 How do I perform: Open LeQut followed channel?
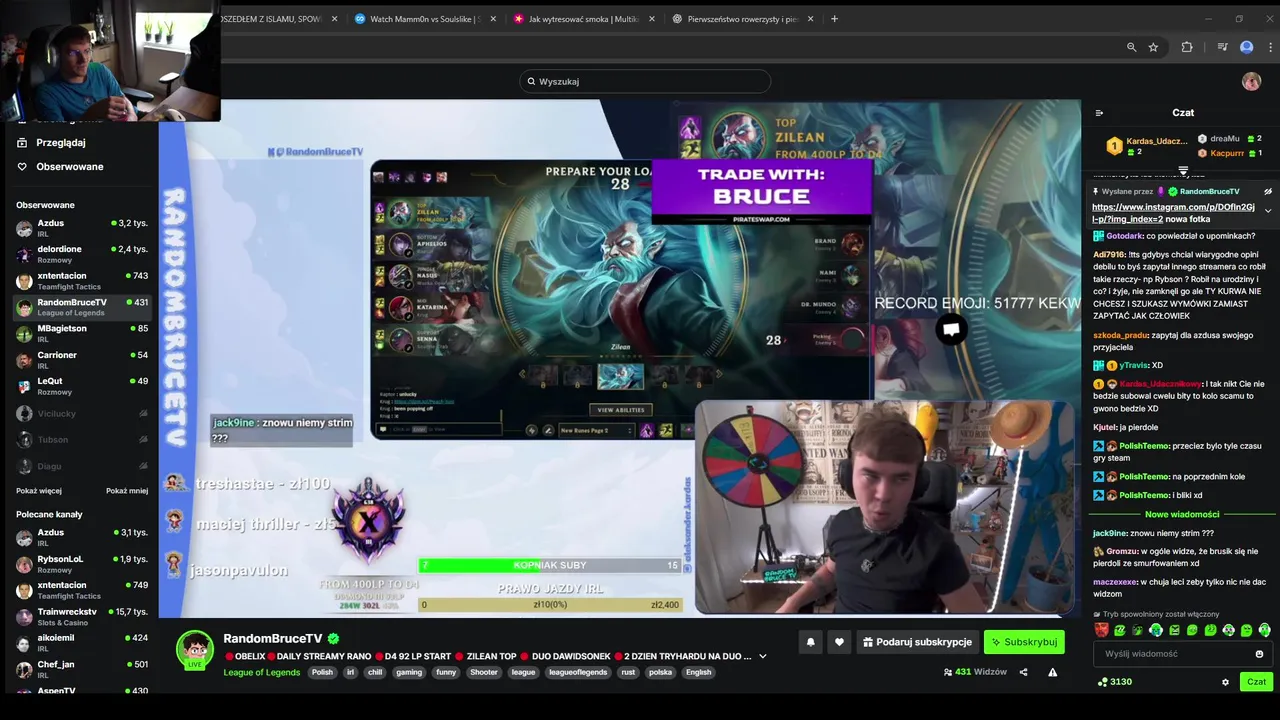pos(82,386)
